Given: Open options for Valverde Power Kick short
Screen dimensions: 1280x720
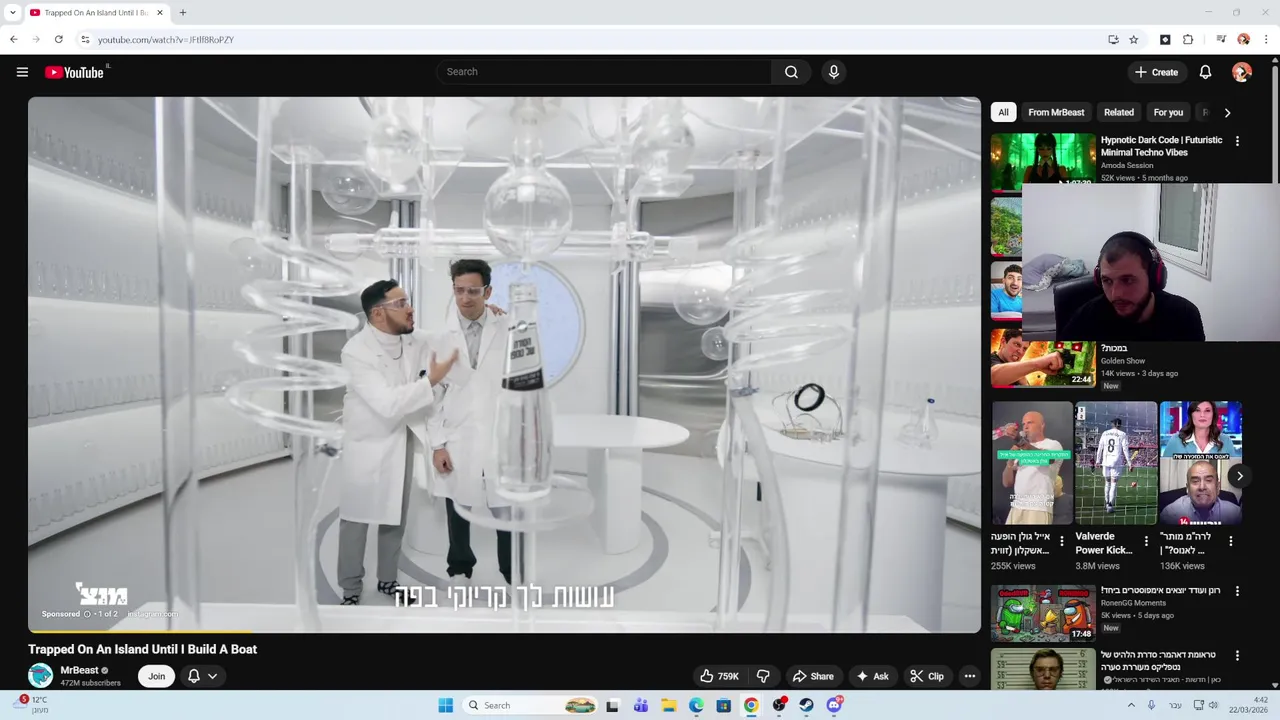Looking at the screenshot, I should pos(1147,541).
